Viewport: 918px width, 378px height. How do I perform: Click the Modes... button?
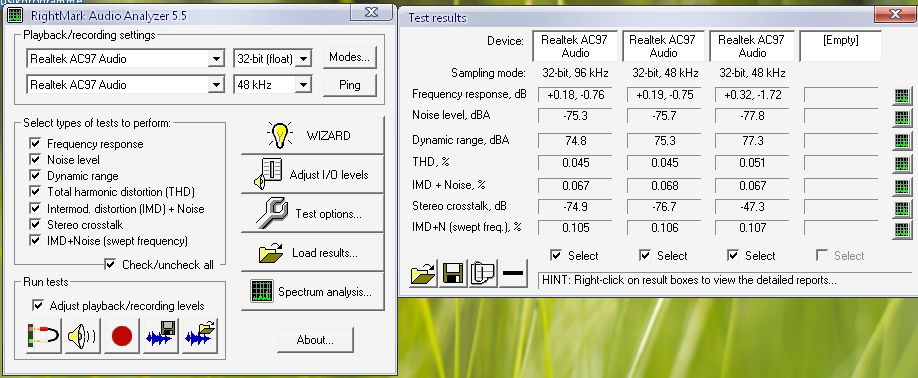(x=350, y=57)
